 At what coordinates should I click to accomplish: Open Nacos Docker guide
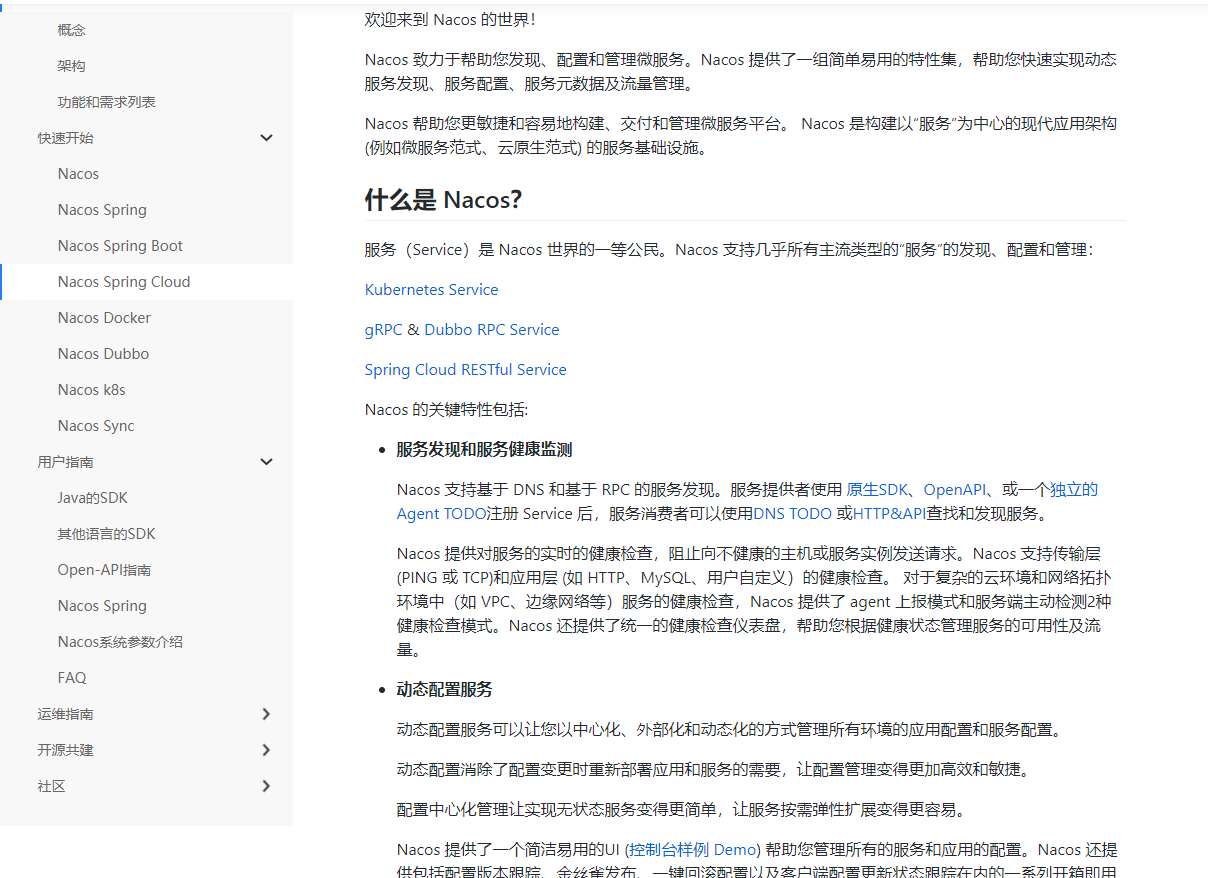tap(104, 318)
